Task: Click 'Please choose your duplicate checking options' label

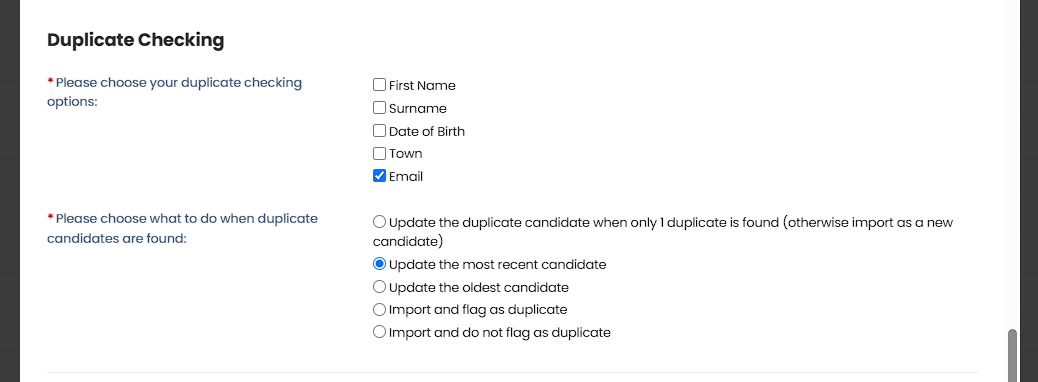Action: click(175, 93)
